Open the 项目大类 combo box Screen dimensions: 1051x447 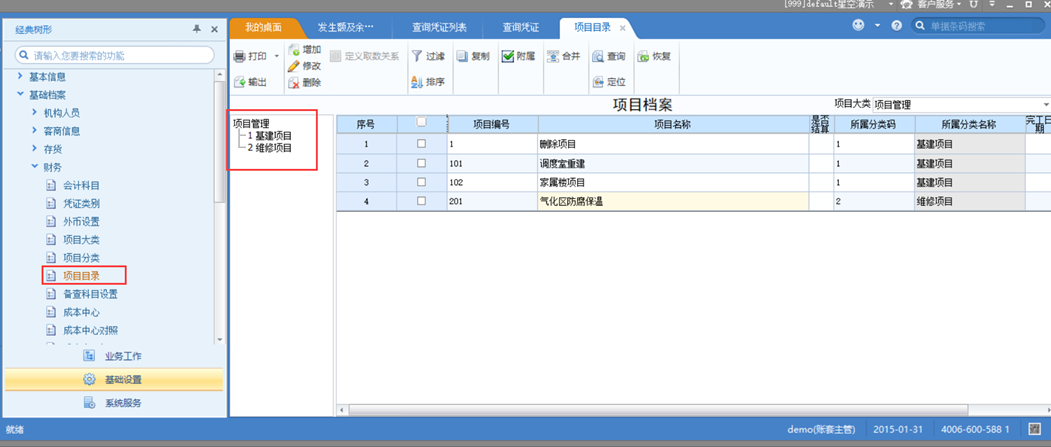[x=961, y=105]
